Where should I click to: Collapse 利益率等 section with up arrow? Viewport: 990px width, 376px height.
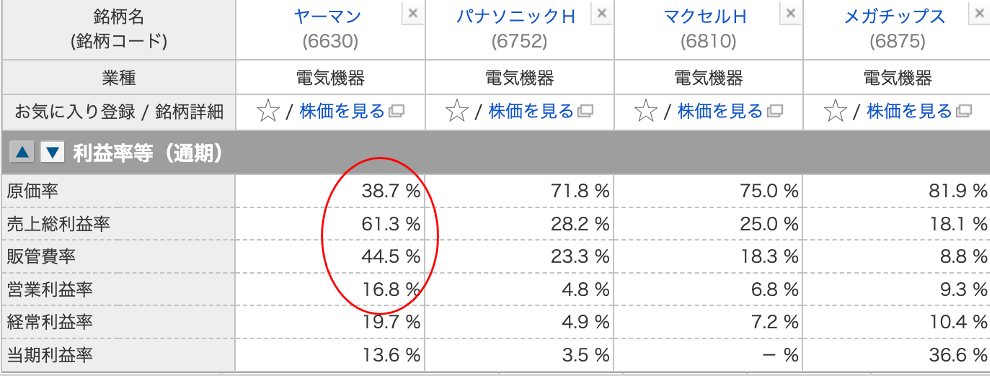pyautogui.click(x=22, y=153)
